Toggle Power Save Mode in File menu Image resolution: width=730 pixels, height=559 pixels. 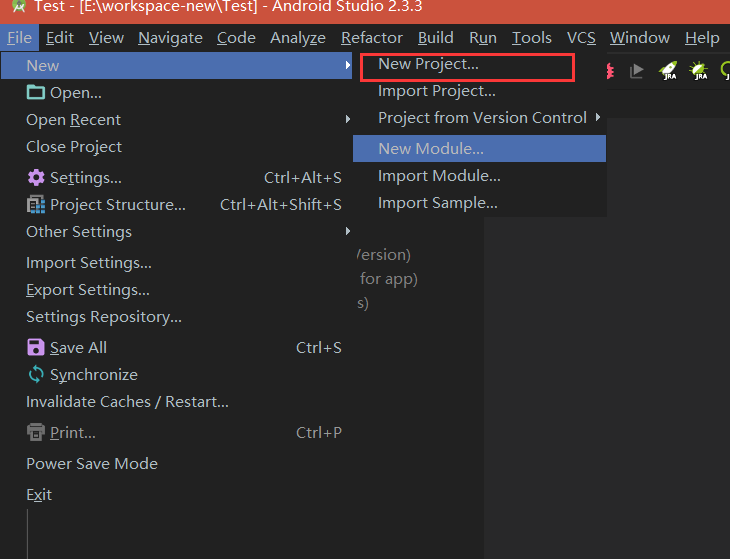pos(176,463)
